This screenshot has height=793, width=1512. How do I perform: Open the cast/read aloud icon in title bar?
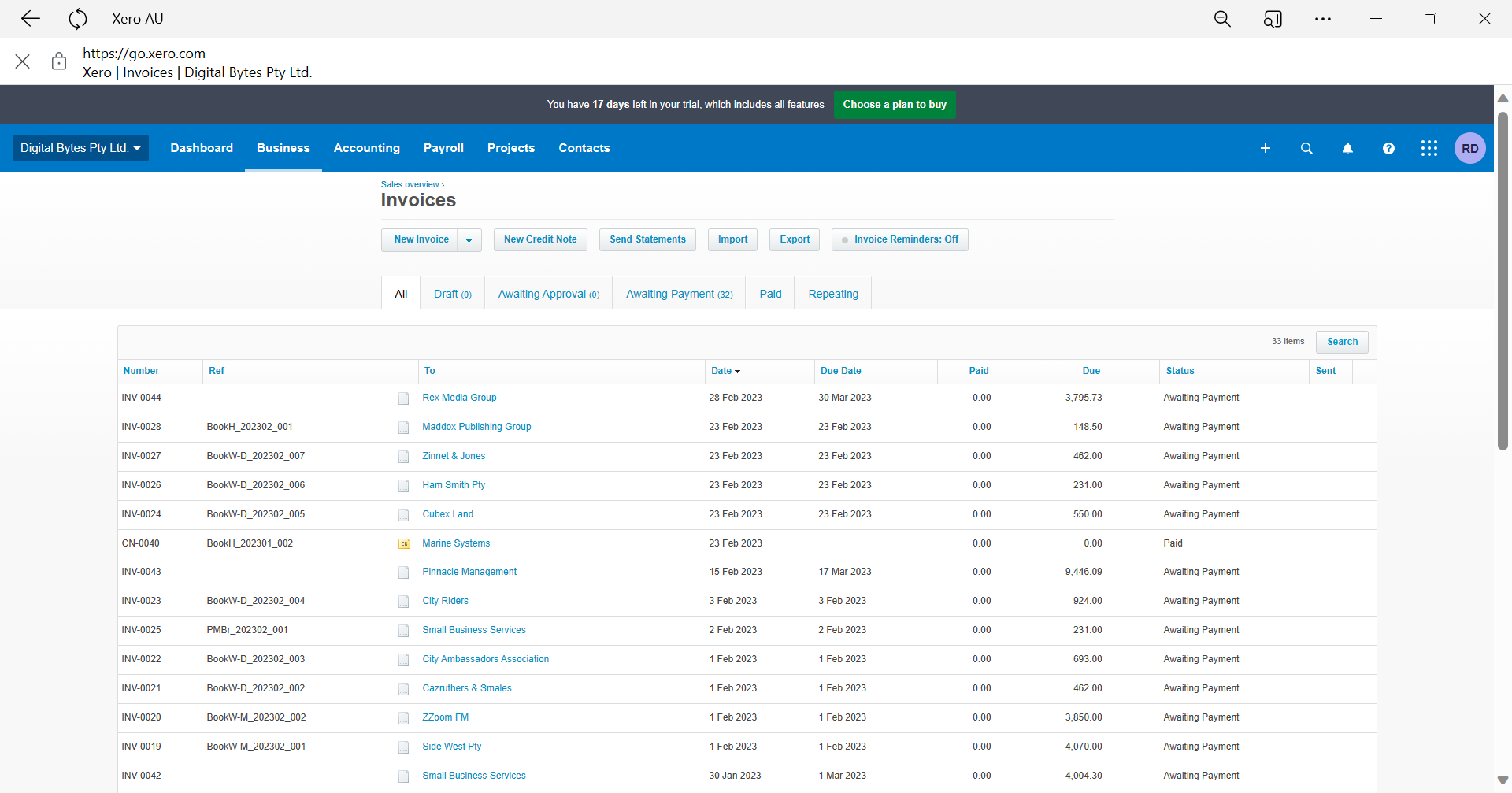pyautogui.click(x=1273, y=18)
